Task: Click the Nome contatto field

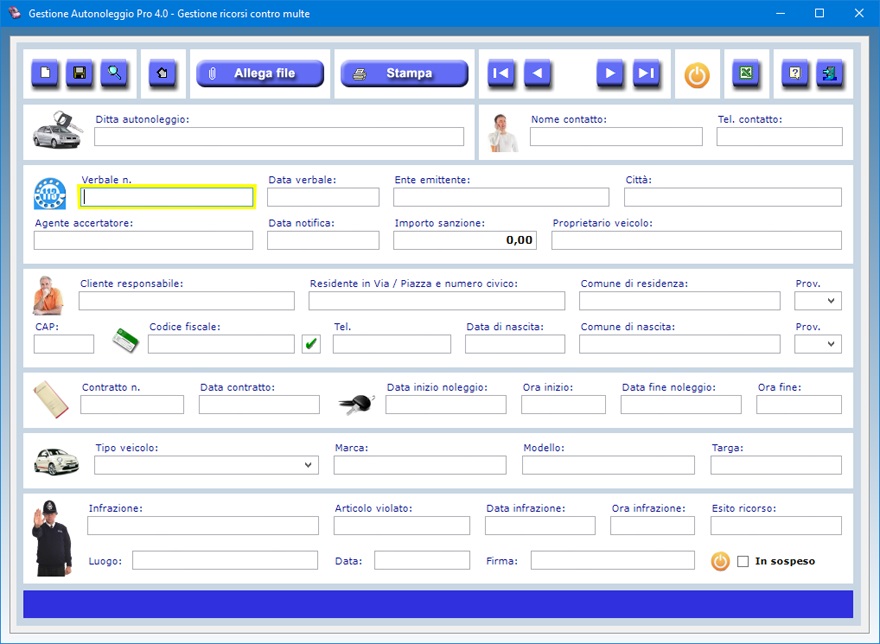Action: pyautogui.click(x=616, y=136)
